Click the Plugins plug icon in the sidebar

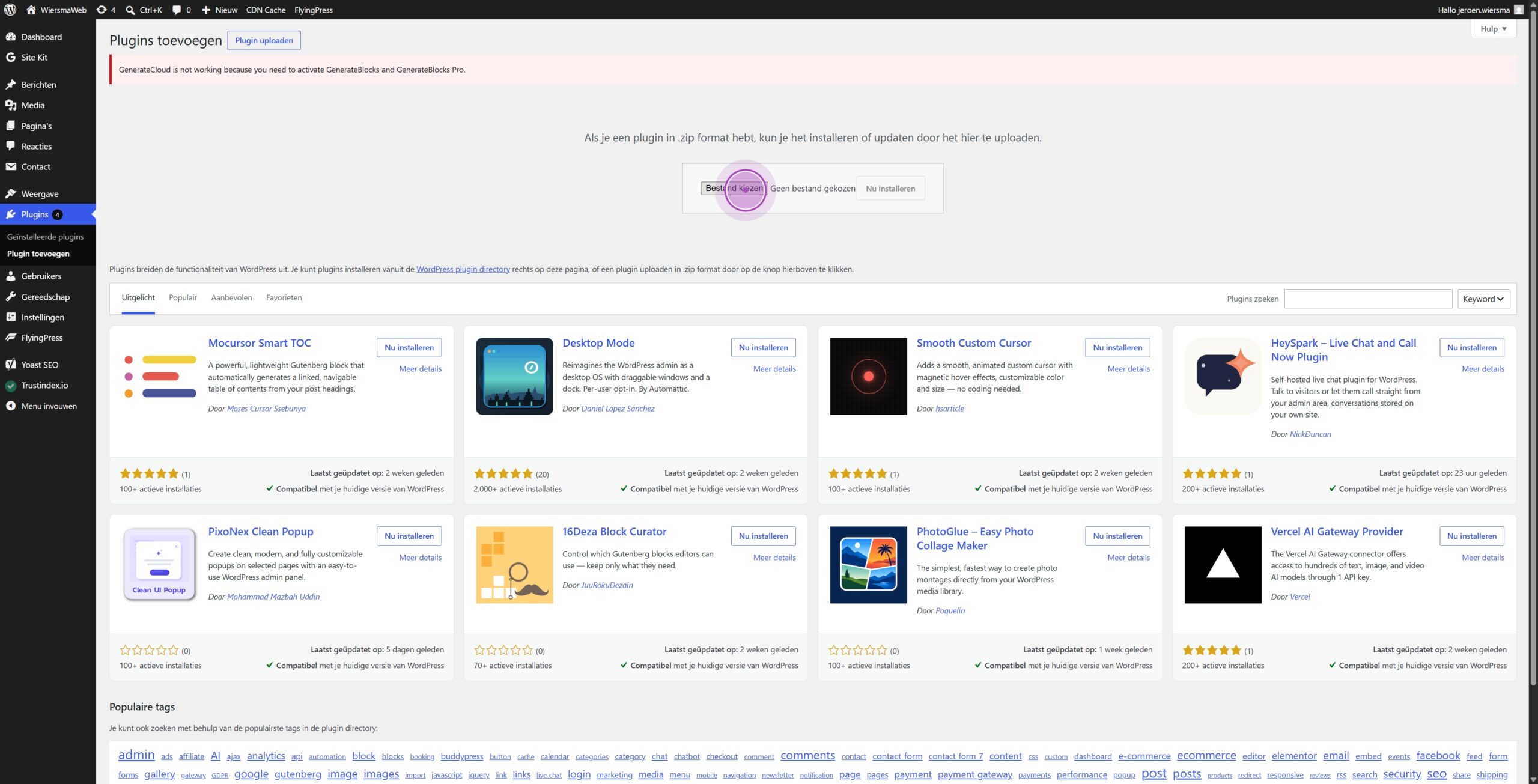11,214
